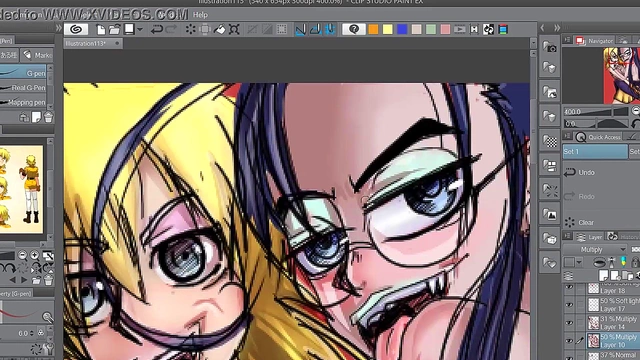Create a new canvas file
640x360 pixels.
(x=101, y=29)
